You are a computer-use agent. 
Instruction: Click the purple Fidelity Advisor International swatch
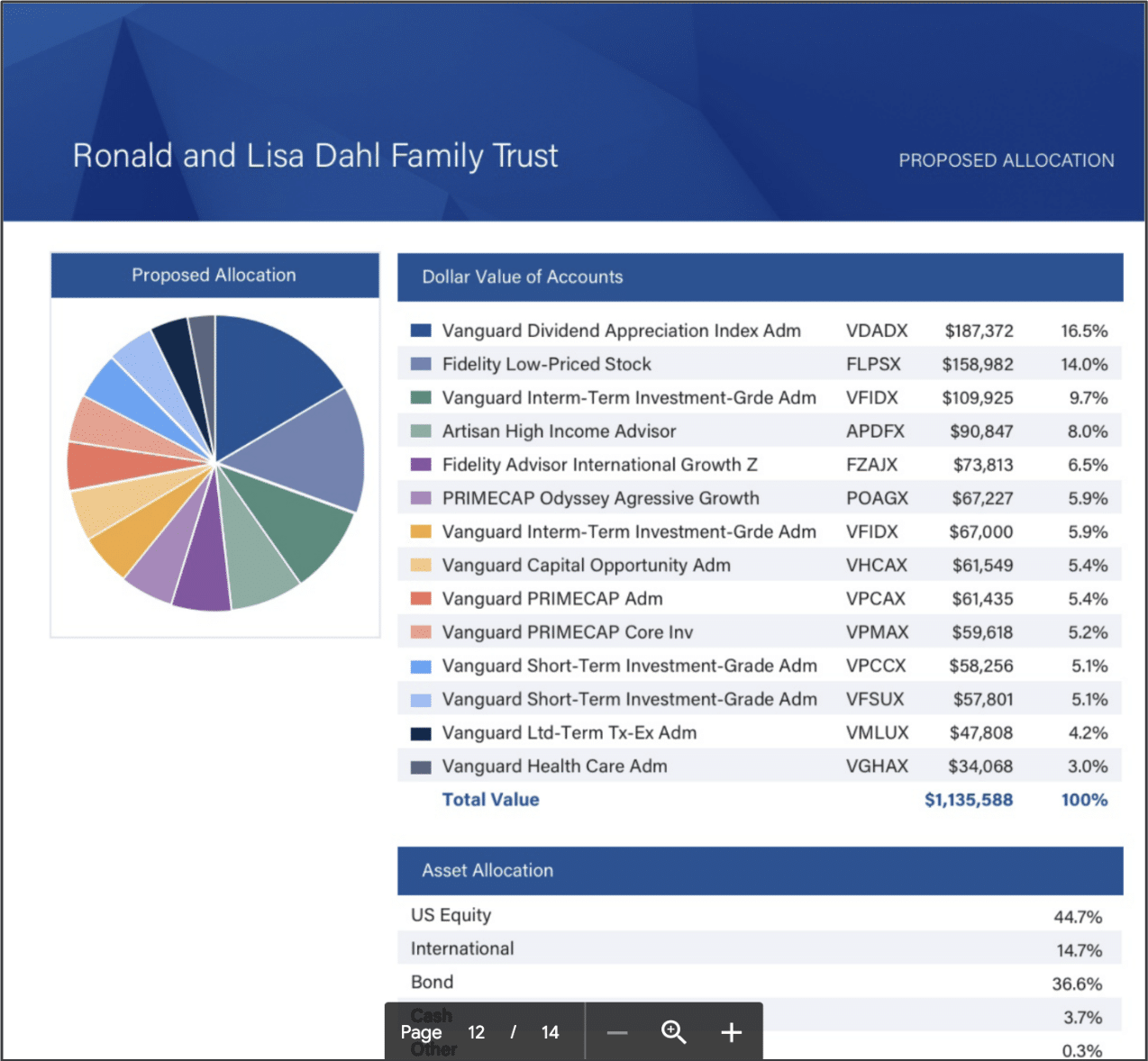pyautogui.click(x=421, y=465)
